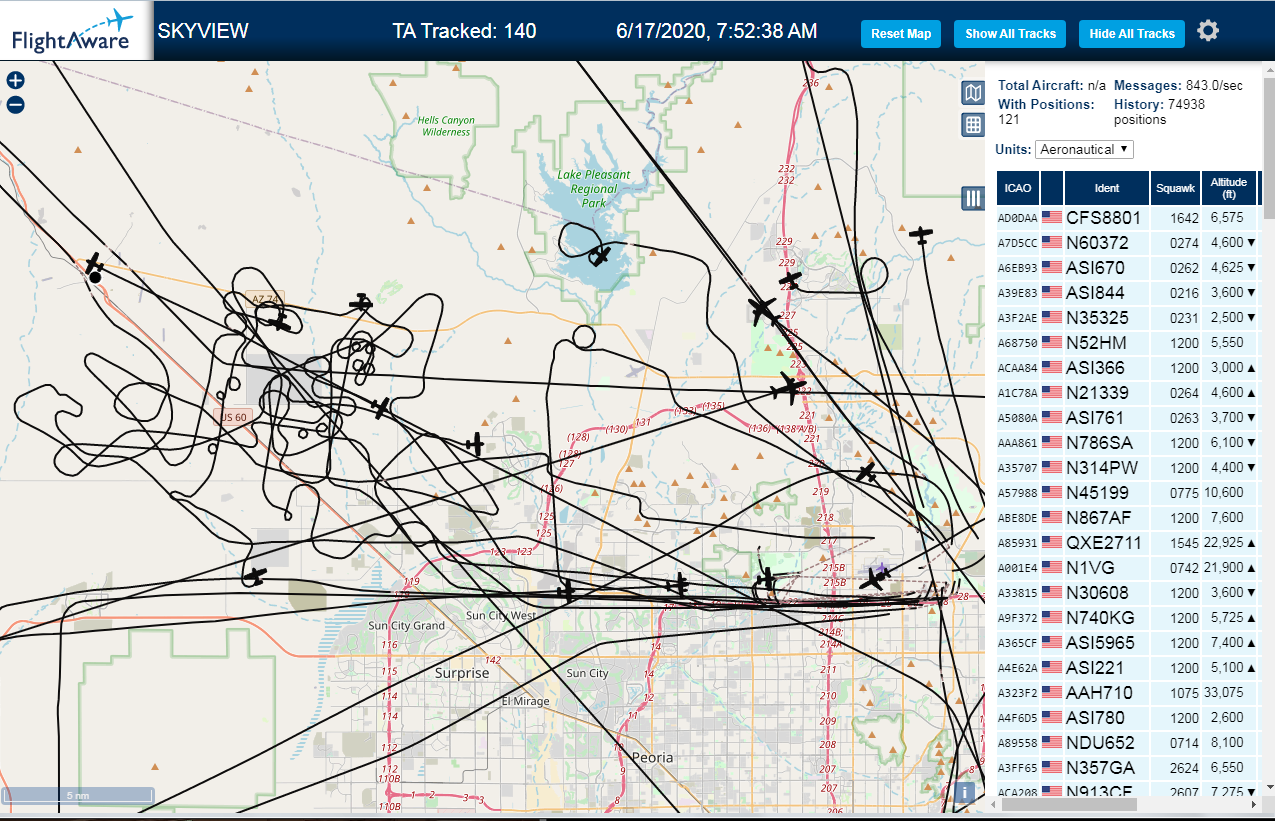Click Reset Map button
This screenshot has width=1275, height=821.
pyautogui.click(x=901, y=33)
